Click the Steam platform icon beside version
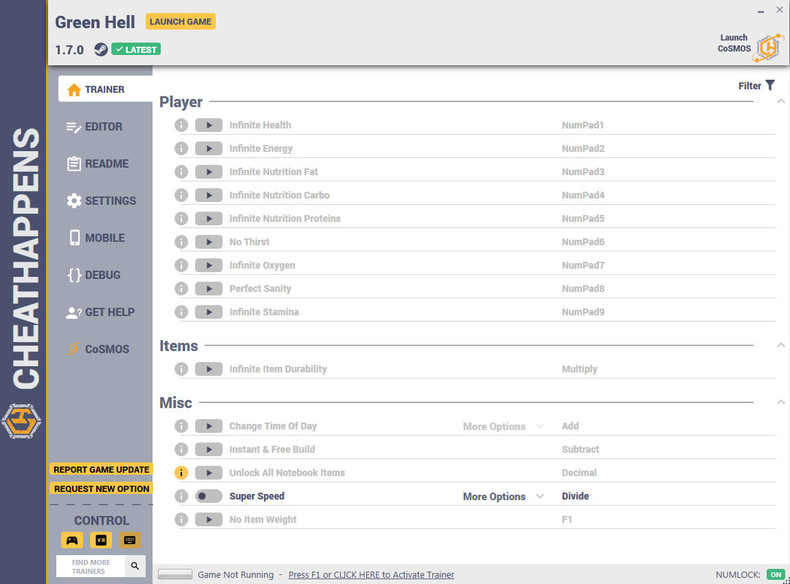Image resolution: width=790 pixels, height=584 pixels. coord(101,49)
